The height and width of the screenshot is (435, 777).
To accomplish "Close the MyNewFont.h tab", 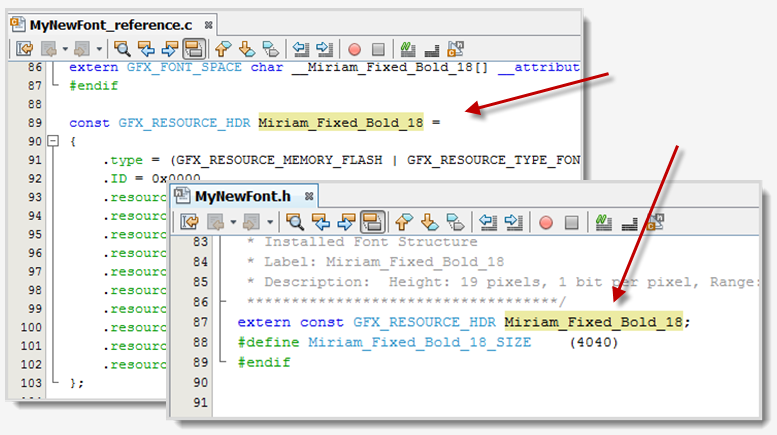I will tap(308, 197).
